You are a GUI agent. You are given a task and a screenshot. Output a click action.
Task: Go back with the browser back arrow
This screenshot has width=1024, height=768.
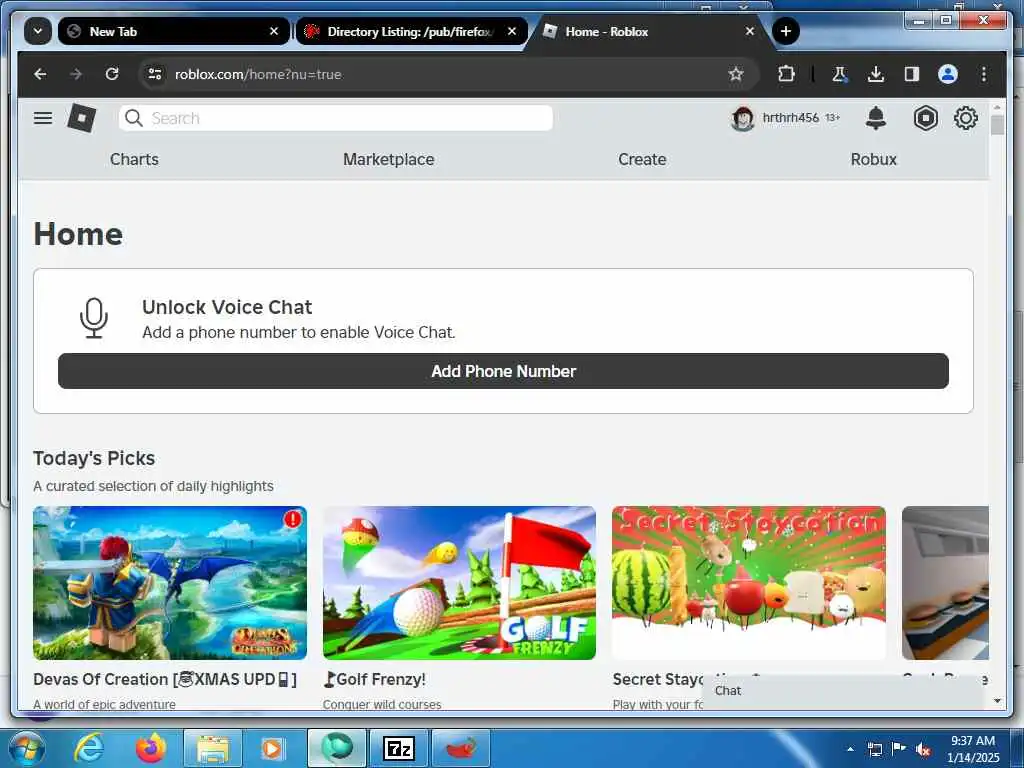(40, 74)
